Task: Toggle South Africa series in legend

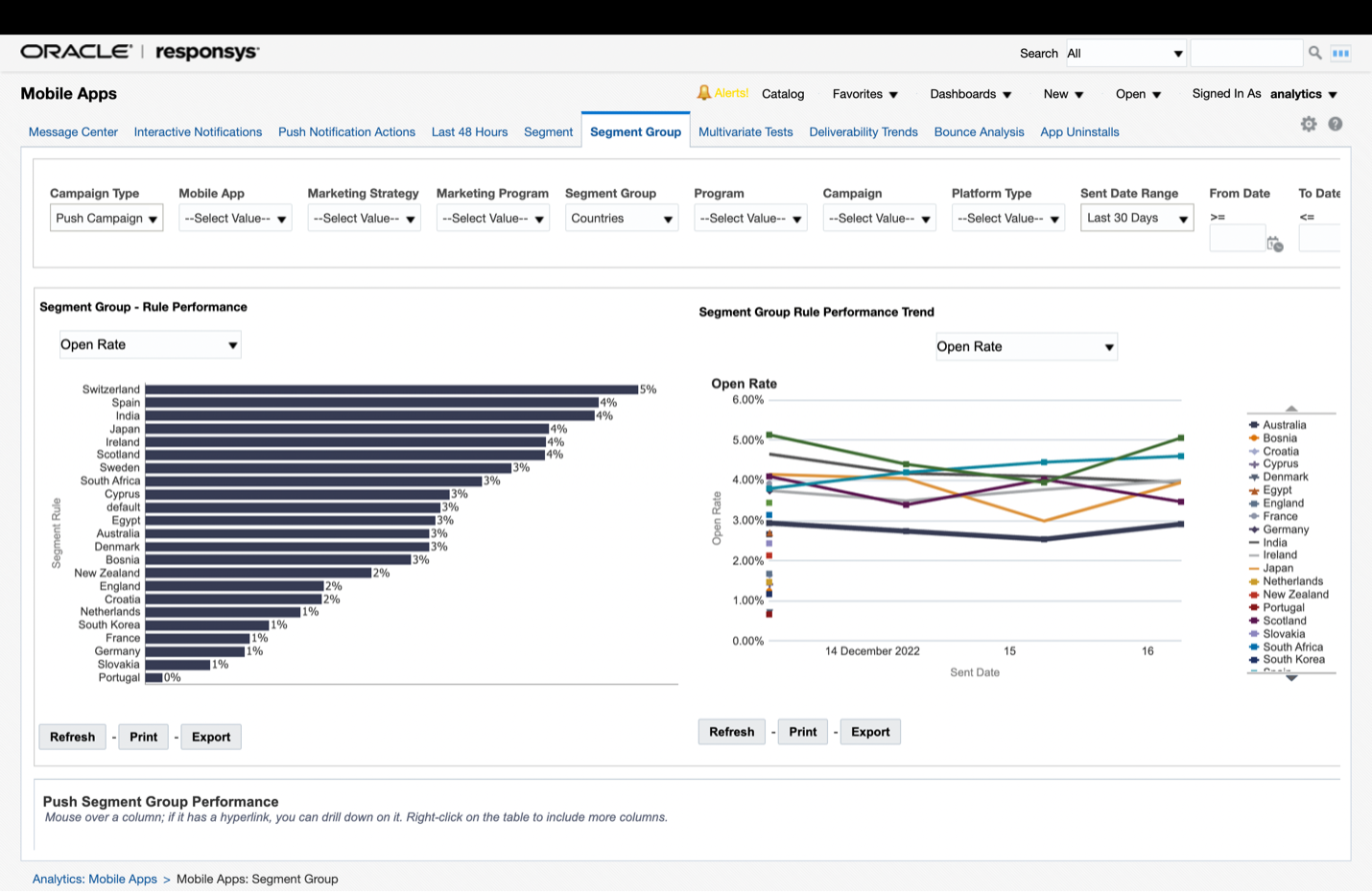Action: (1291, 646)
